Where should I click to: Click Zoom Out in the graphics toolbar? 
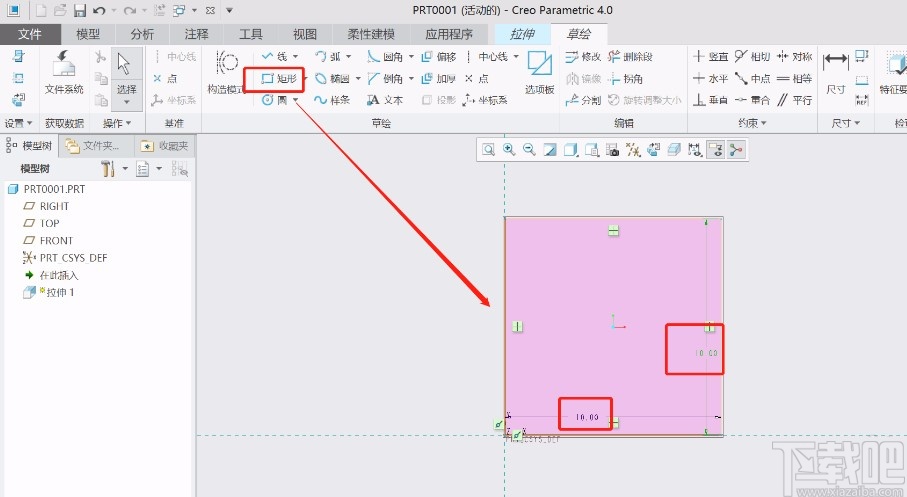click(529, 150)
